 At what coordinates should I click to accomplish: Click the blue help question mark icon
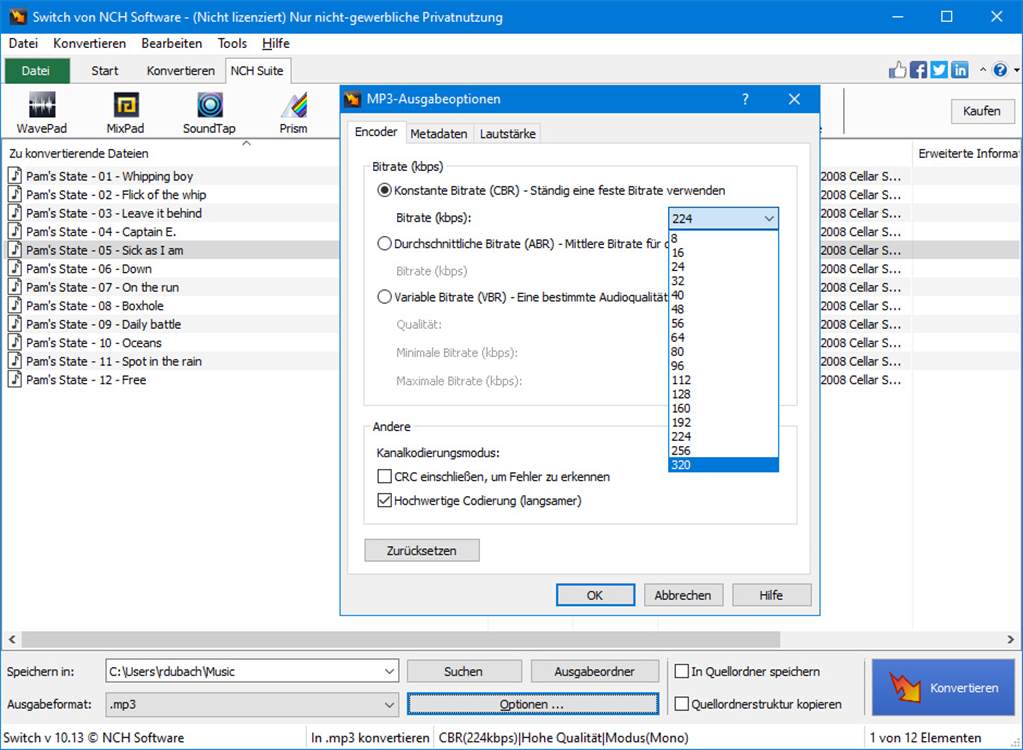[1000, 70]
